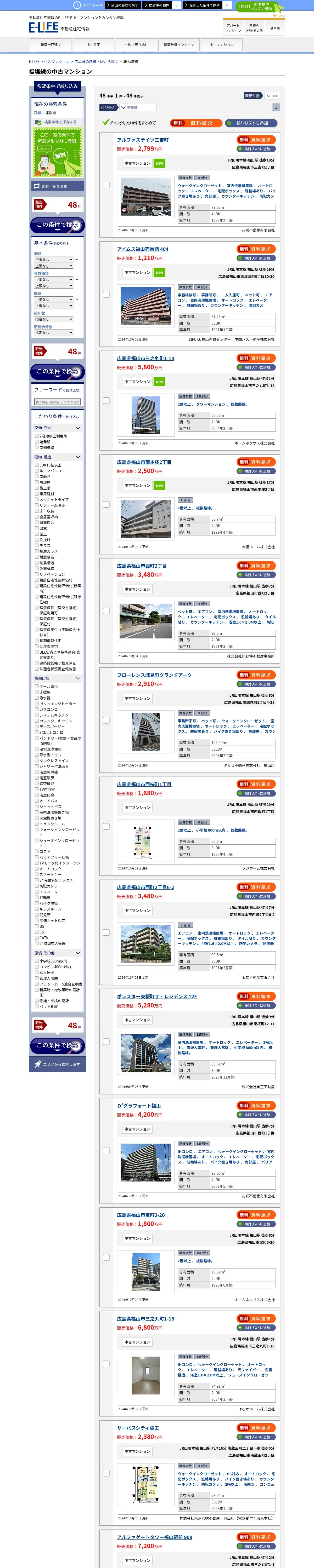Open アルファステイツ三吉町 listing link
Screen dimensions: 314x1568
point(143,140)
